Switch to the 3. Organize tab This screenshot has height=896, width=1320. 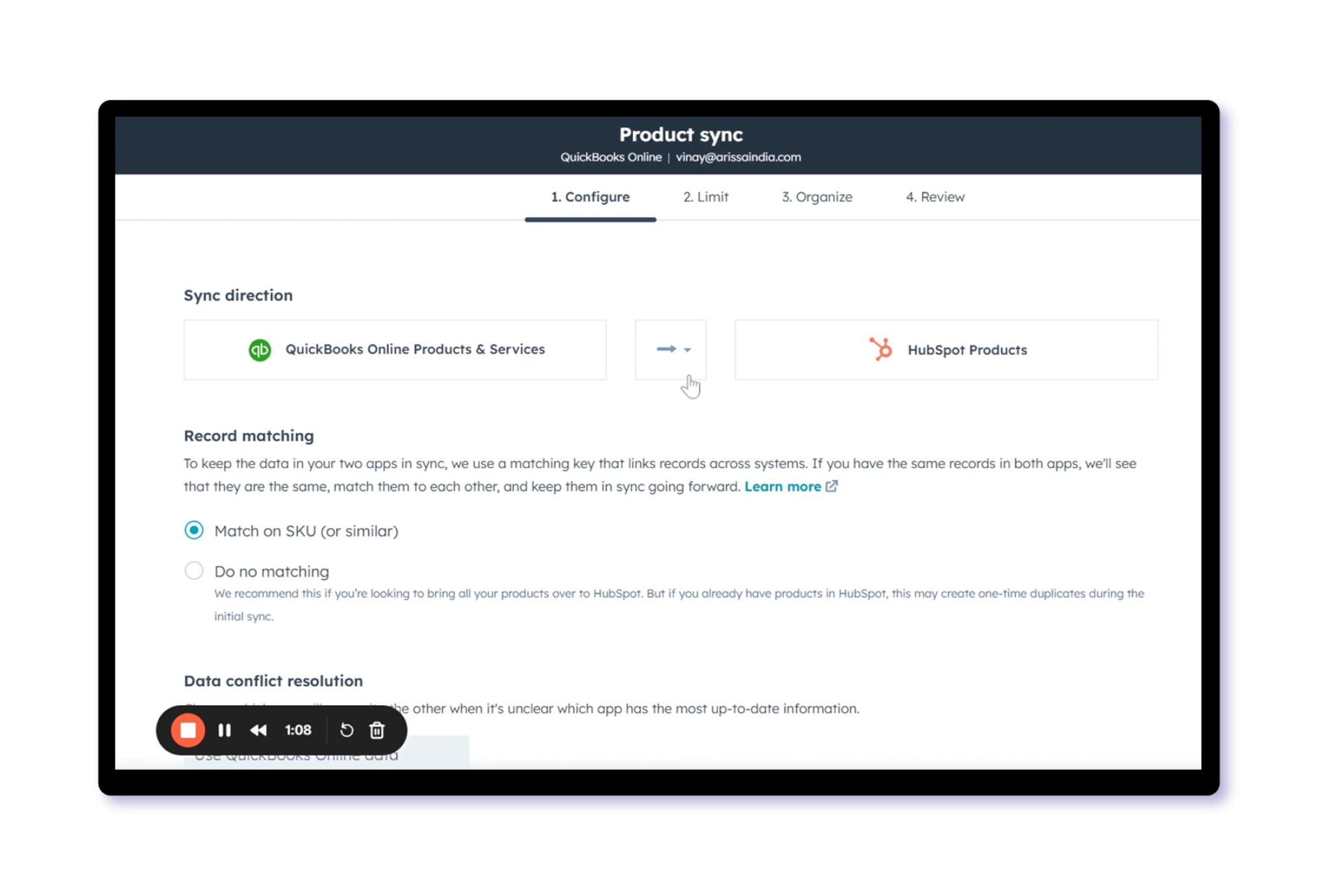tap(817, 197)
